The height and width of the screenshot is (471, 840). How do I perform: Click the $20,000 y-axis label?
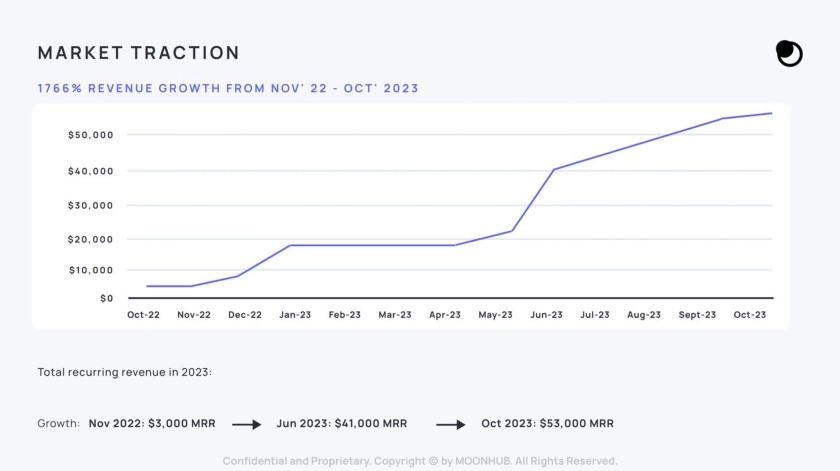[90, 239]
